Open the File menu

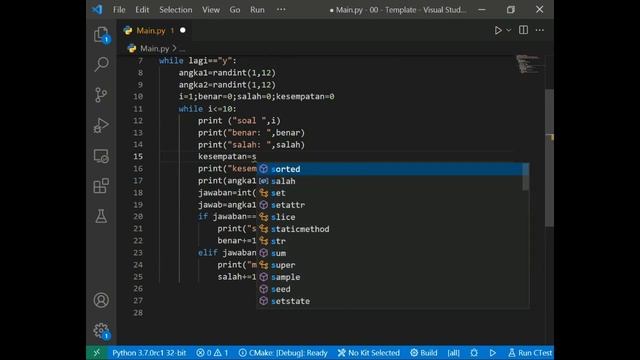tap(119, 9)
